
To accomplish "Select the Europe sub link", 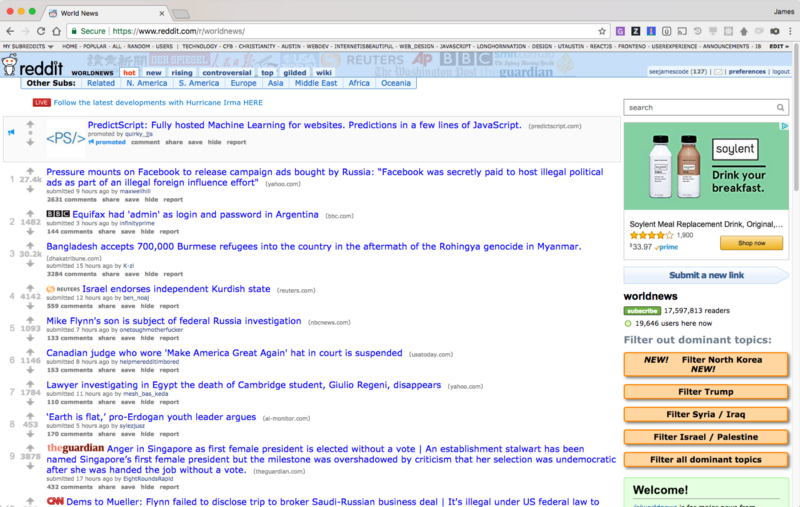I will (243, 83).
